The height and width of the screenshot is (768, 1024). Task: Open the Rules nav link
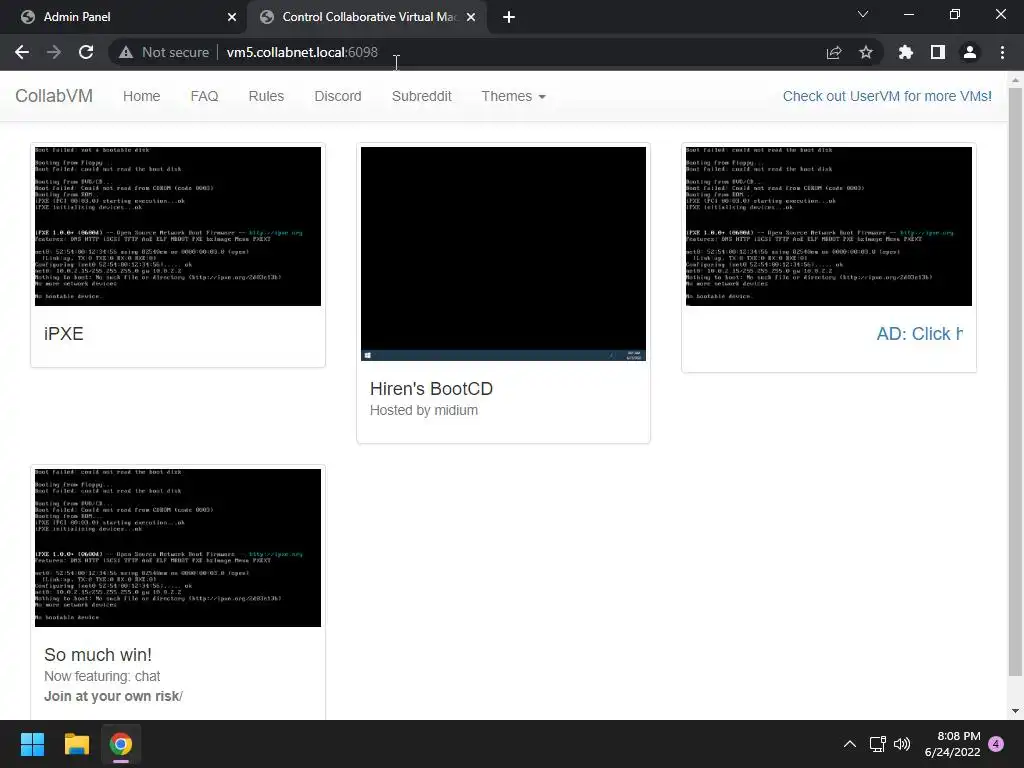(x=266, y=96)
